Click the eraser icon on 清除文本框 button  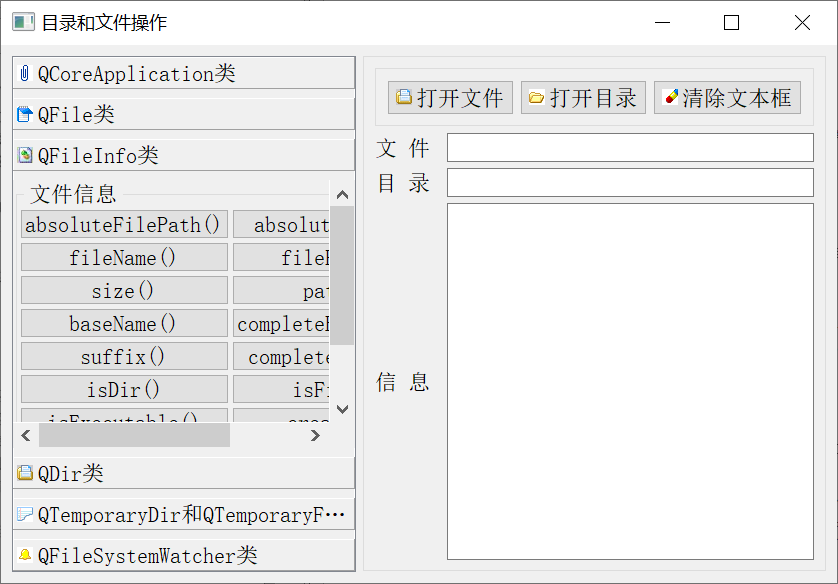coord(670,97)
